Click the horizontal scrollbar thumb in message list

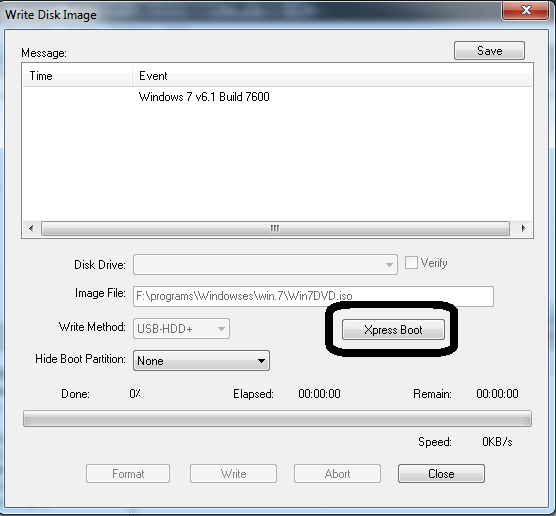click(275, 228)
